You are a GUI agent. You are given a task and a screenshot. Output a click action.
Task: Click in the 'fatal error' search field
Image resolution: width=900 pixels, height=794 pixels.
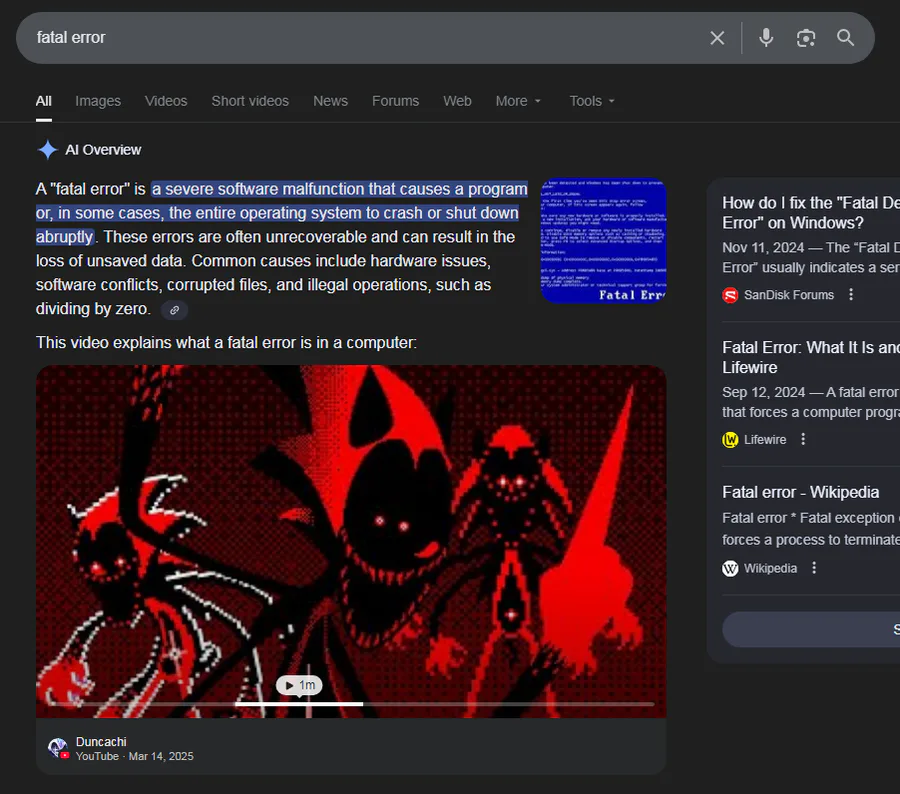(x=367, y=38)
